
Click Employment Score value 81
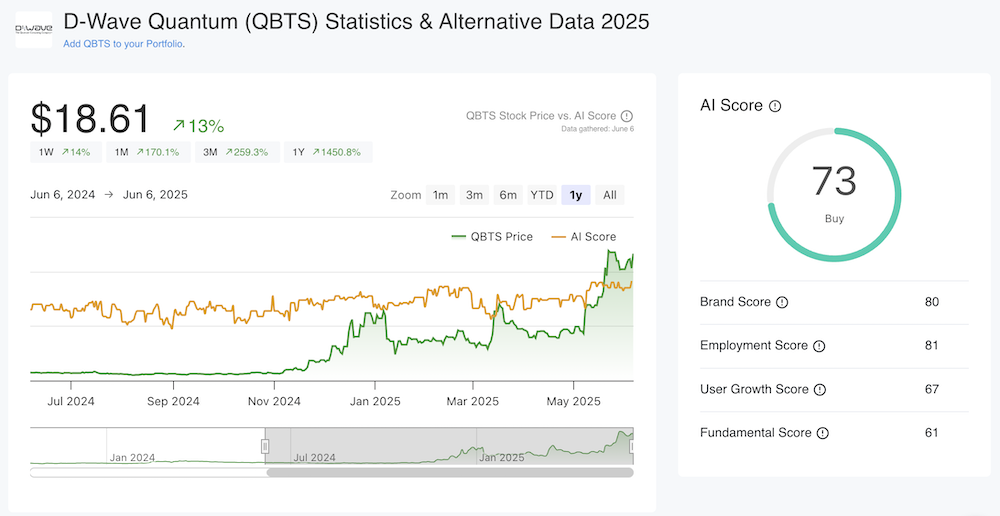[932, 346]
